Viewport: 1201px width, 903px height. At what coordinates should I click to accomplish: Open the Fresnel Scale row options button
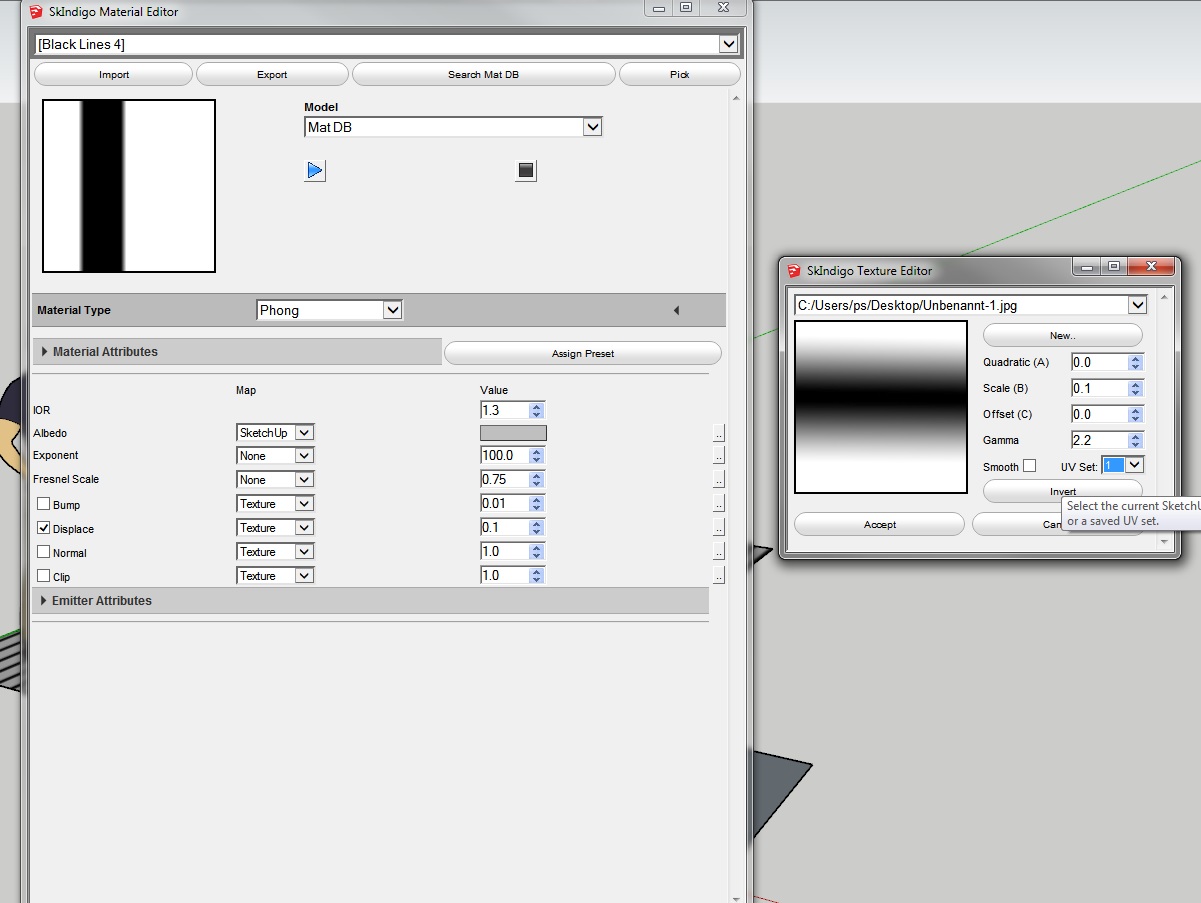point(718,480)
